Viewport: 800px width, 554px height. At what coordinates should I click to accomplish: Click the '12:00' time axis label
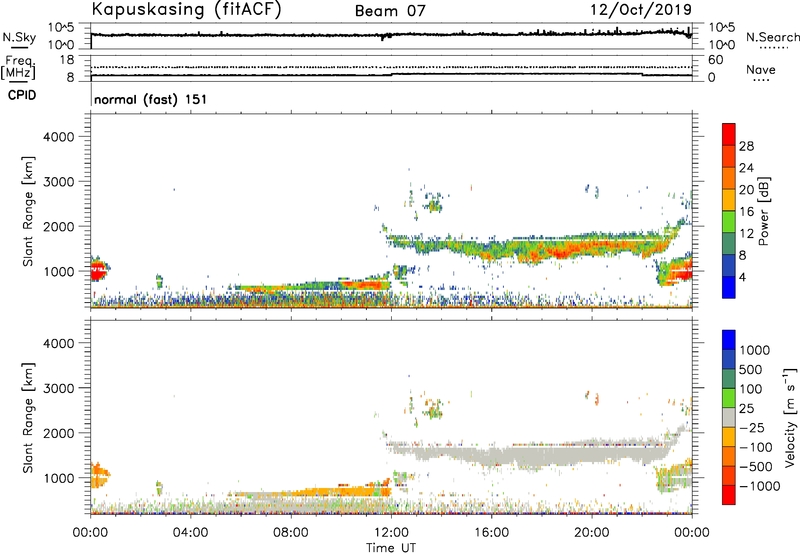(391, 533)
